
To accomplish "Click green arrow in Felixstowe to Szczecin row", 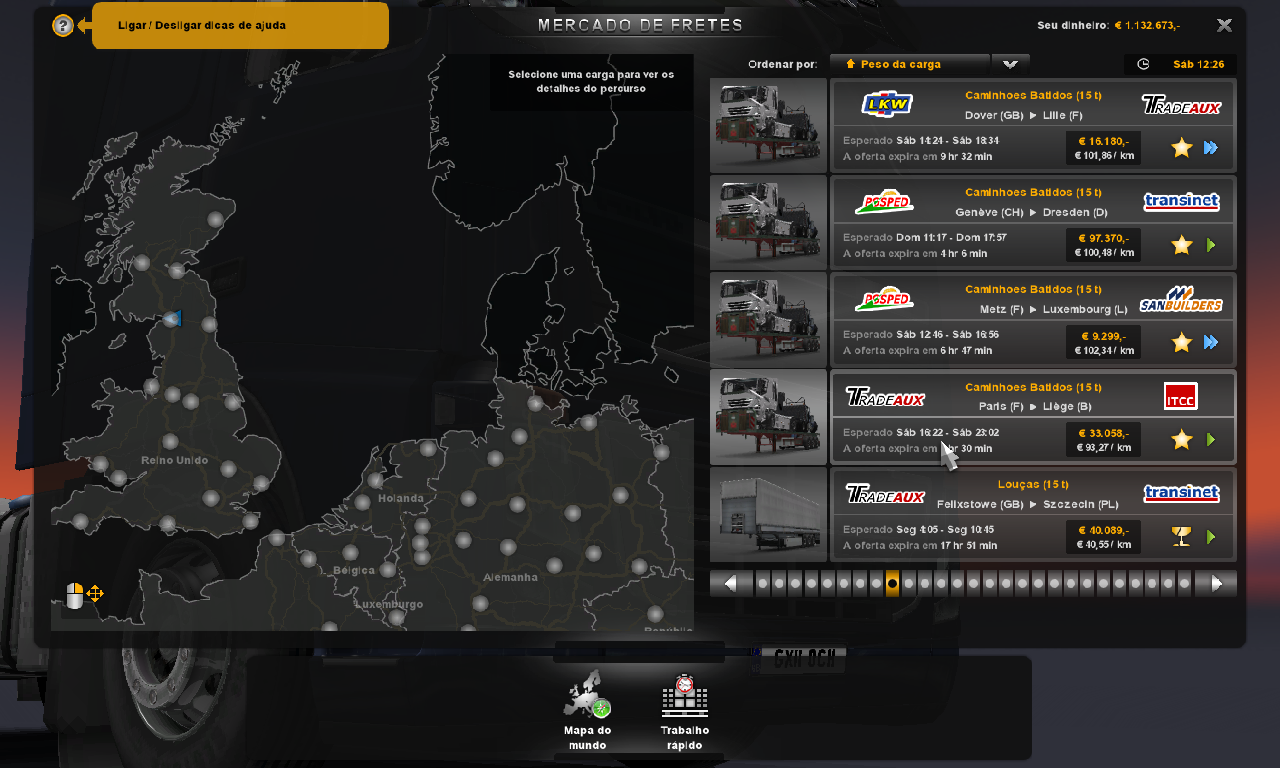I will click(x=1211, y=537).
